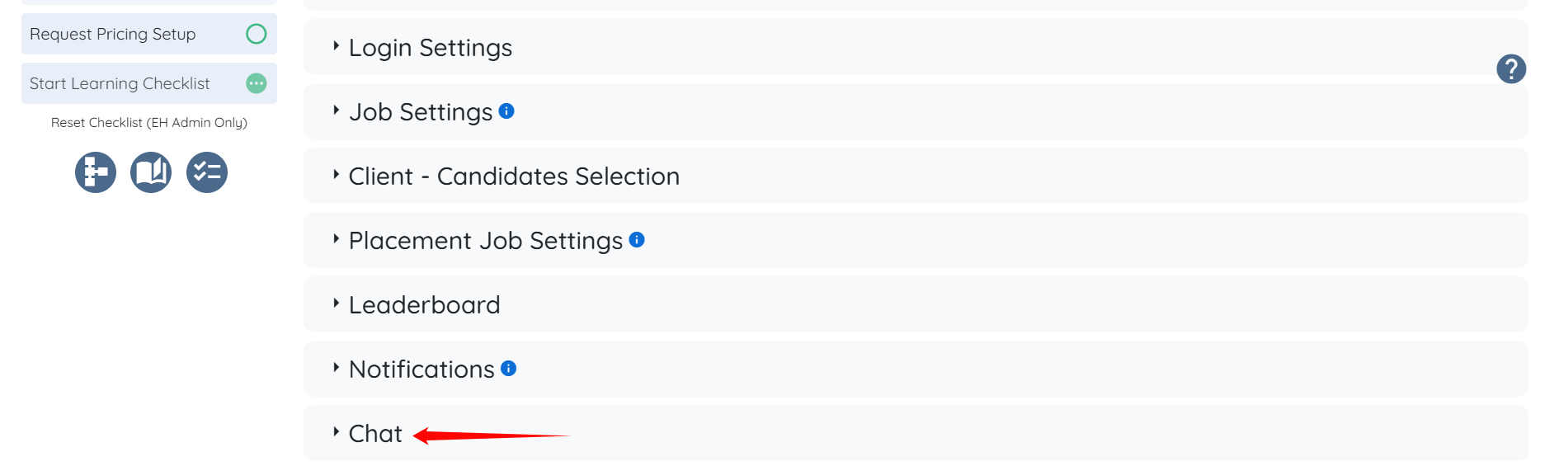The image size is (1568, 466).
Task: Select Start Learning Checklist item
Action: point(120,83)
